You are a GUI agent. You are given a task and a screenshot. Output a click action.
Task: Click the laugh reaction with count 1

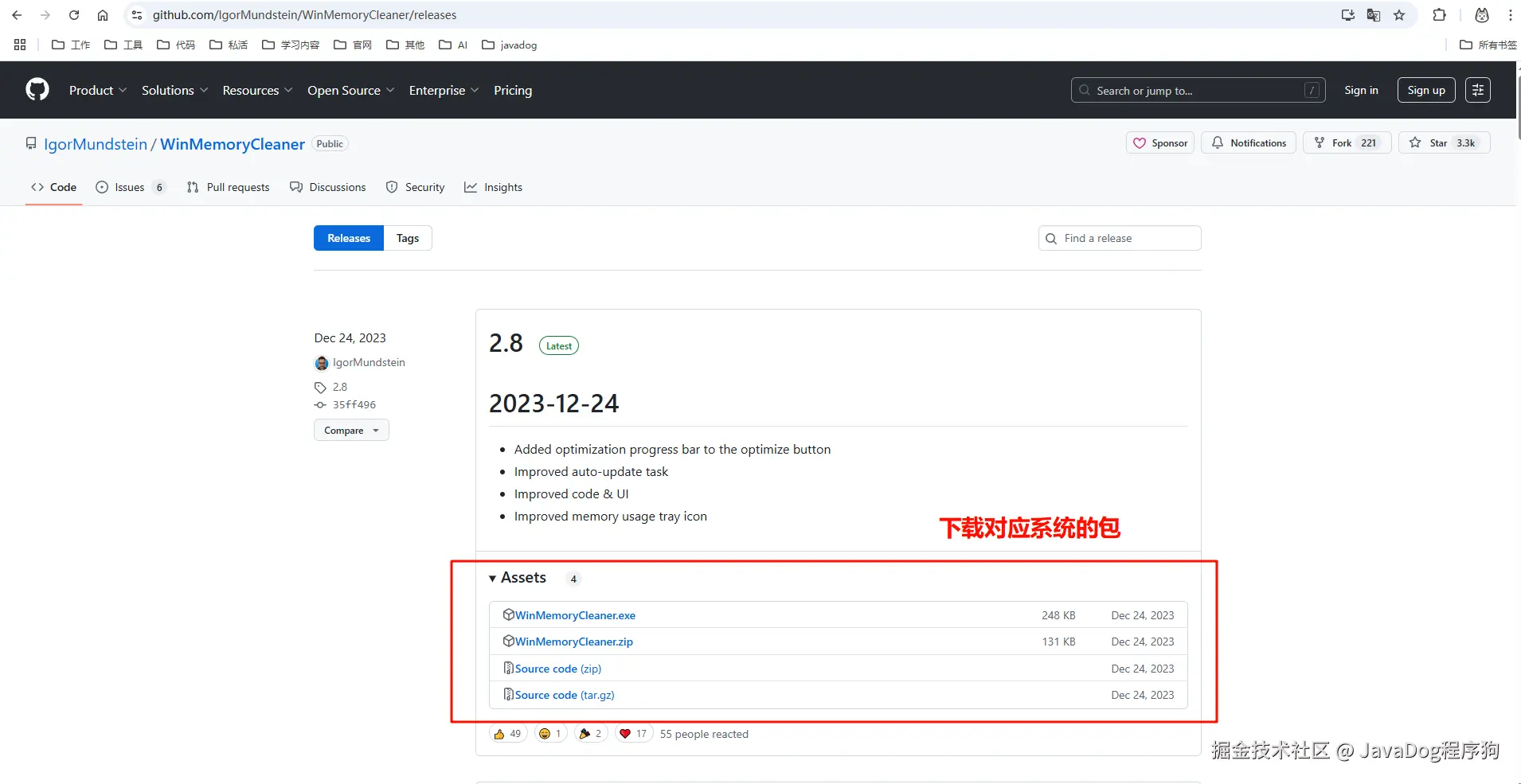click(550, 734)
